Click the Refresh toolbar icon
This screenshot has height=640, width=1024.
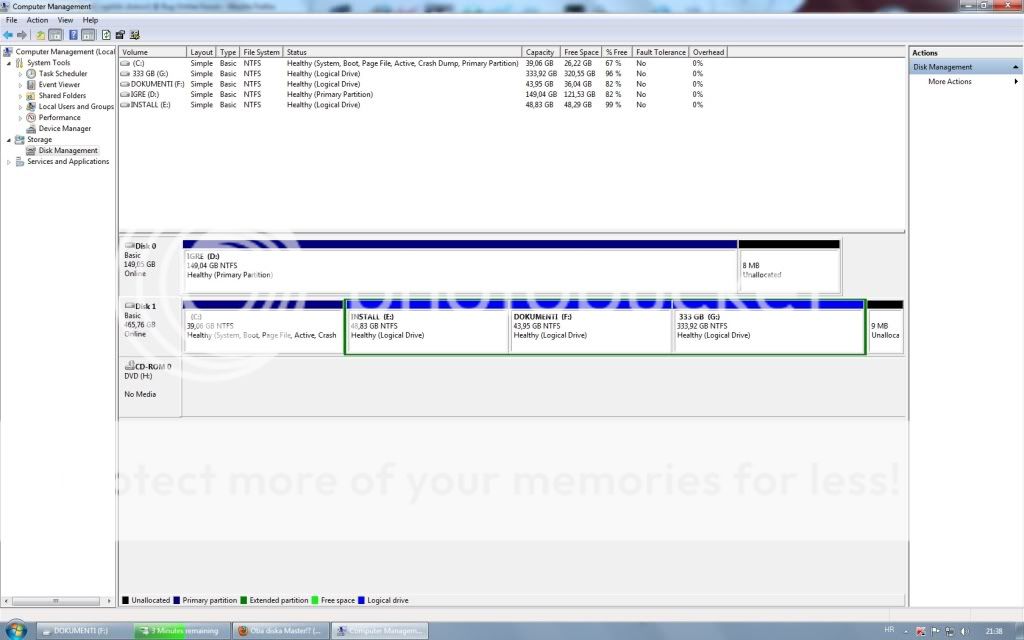click(106, 35)
